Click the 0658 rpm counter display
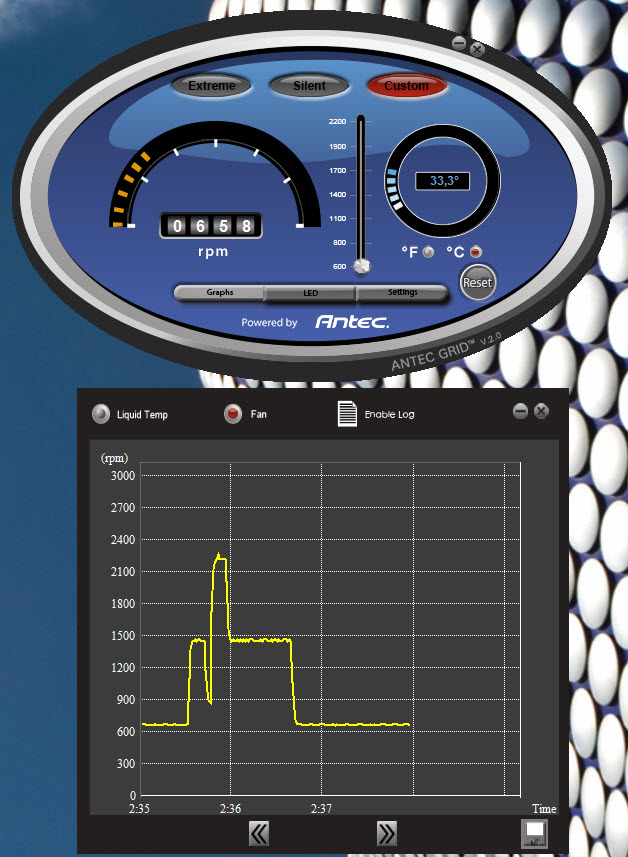 point(211,226)
